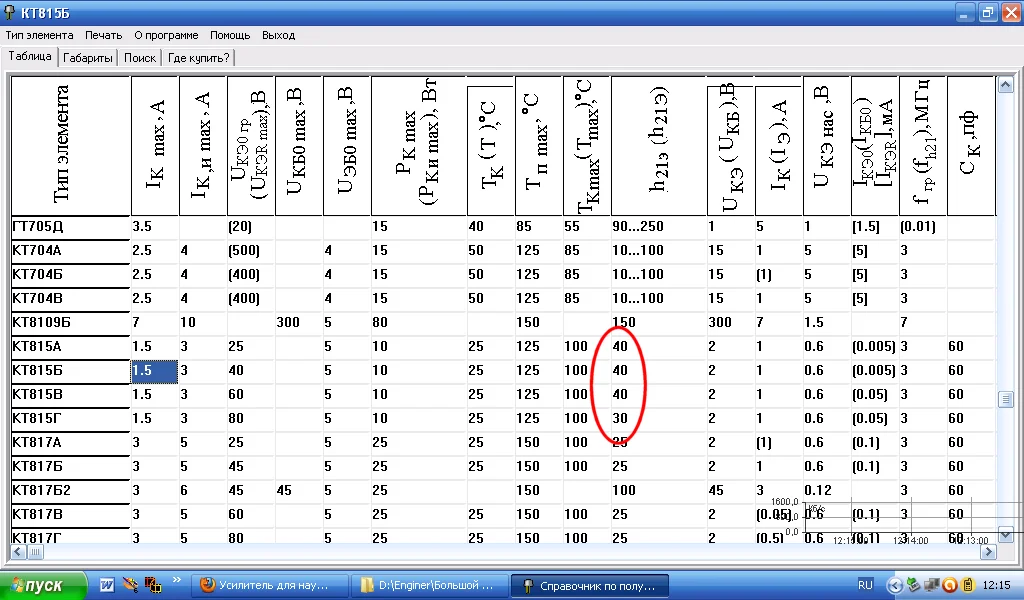Open the Где купить? tab
The image size is (1024, 600).
(x=199, y=58)
